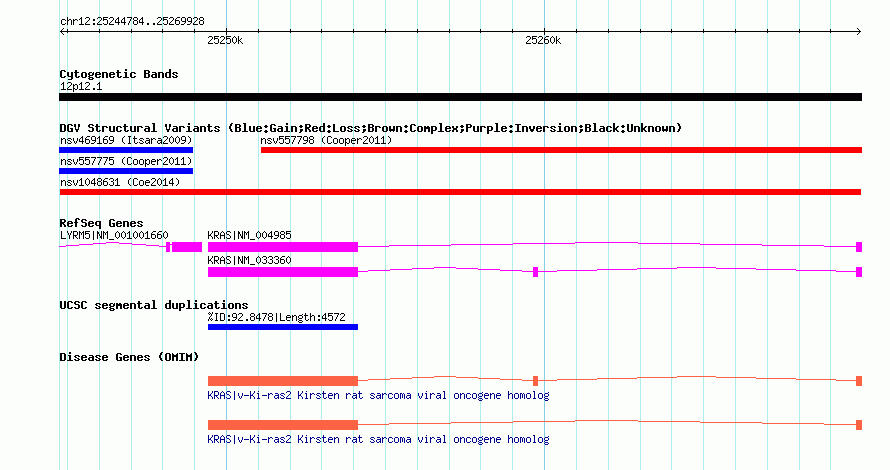
Task: Click the KRAS NM_004985 large exon block
Action: [x=283, y=247]
